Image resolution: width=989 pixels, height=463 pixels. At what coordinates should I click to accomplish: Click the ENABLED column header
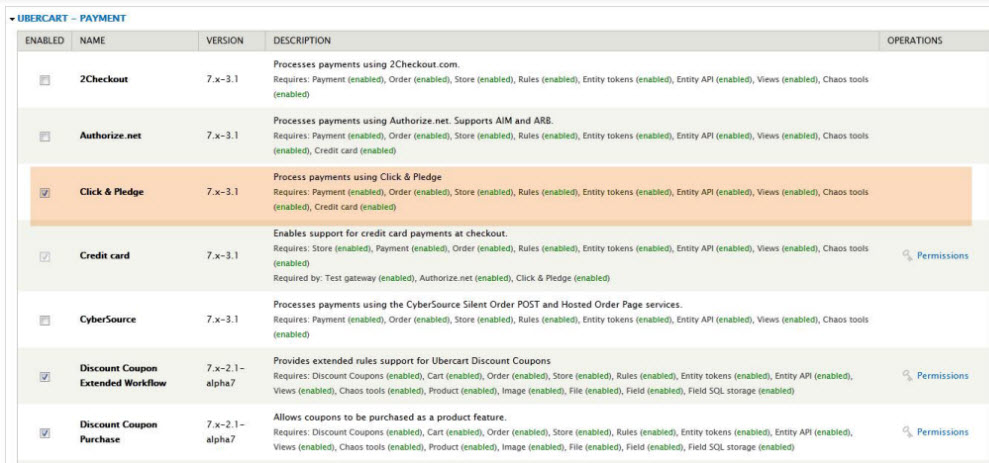pos(44,40)
